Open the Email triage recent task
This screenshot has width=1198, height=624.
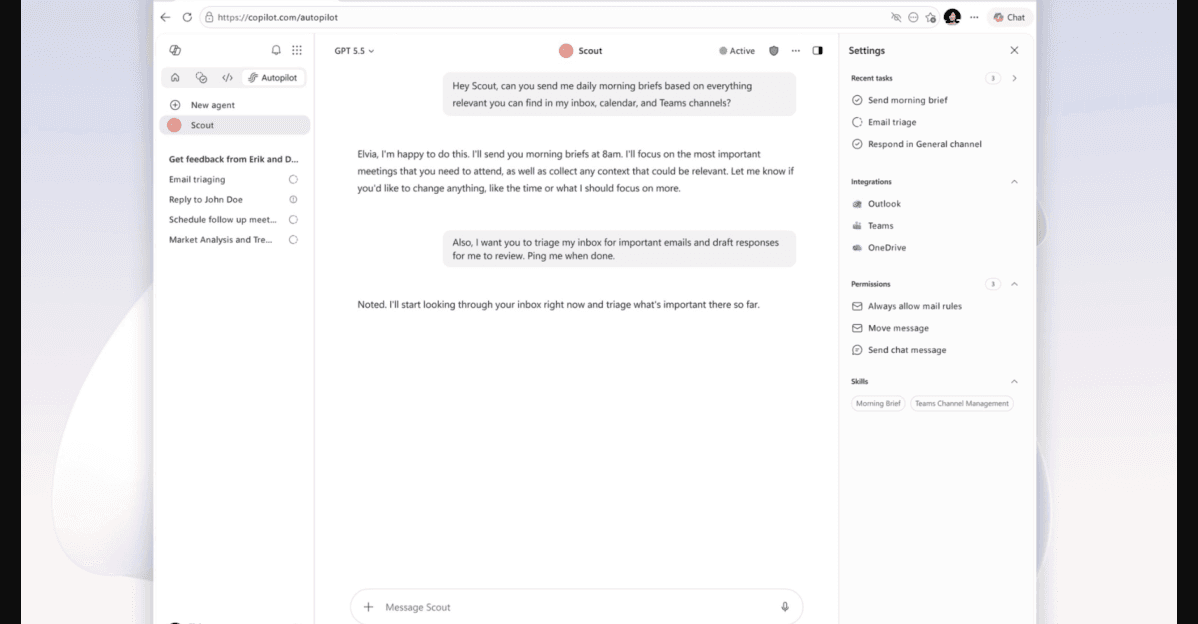[x=892, y=122]
